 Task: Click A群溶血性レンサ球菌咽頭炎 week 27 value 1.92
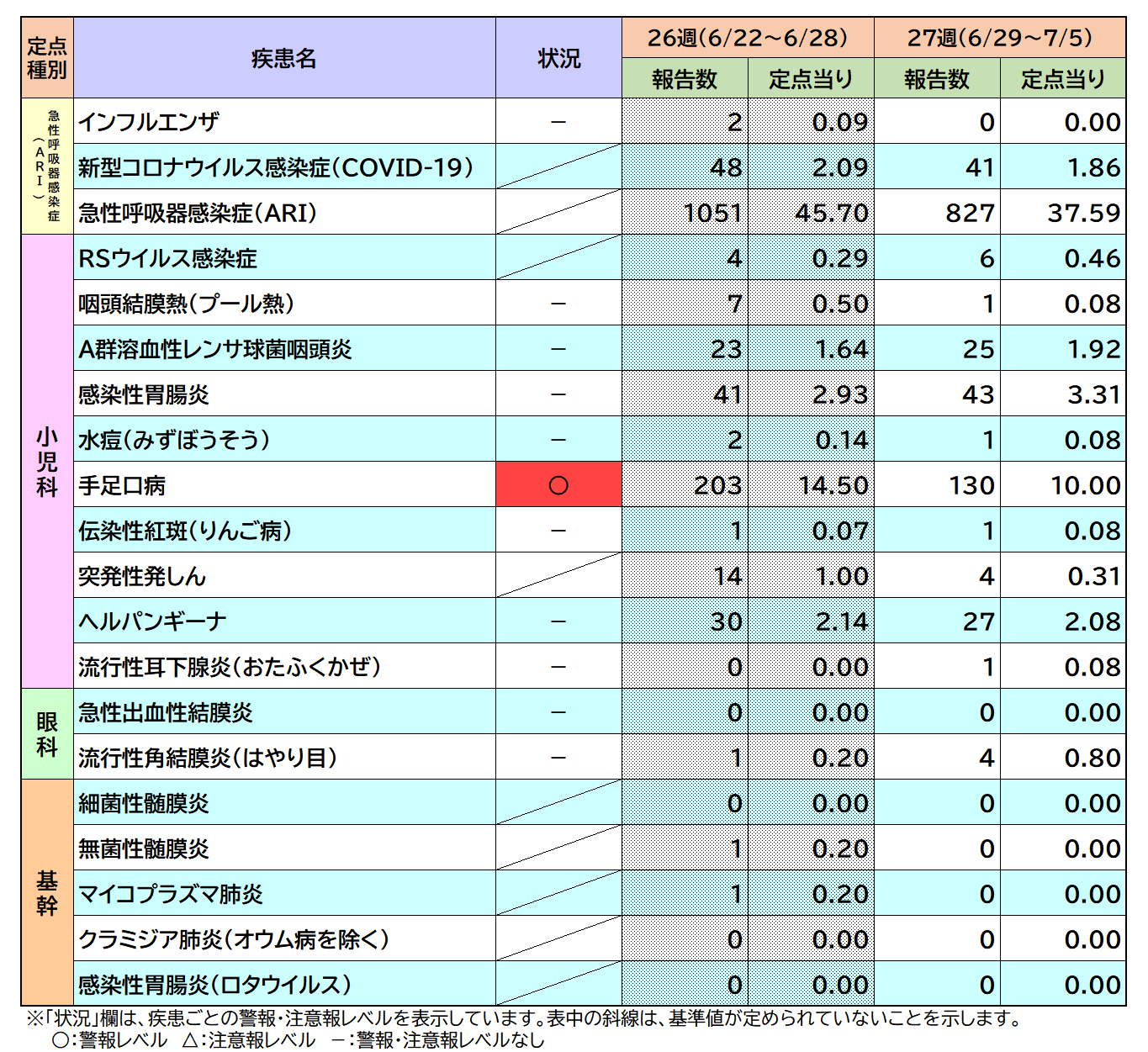point(1093,349)
